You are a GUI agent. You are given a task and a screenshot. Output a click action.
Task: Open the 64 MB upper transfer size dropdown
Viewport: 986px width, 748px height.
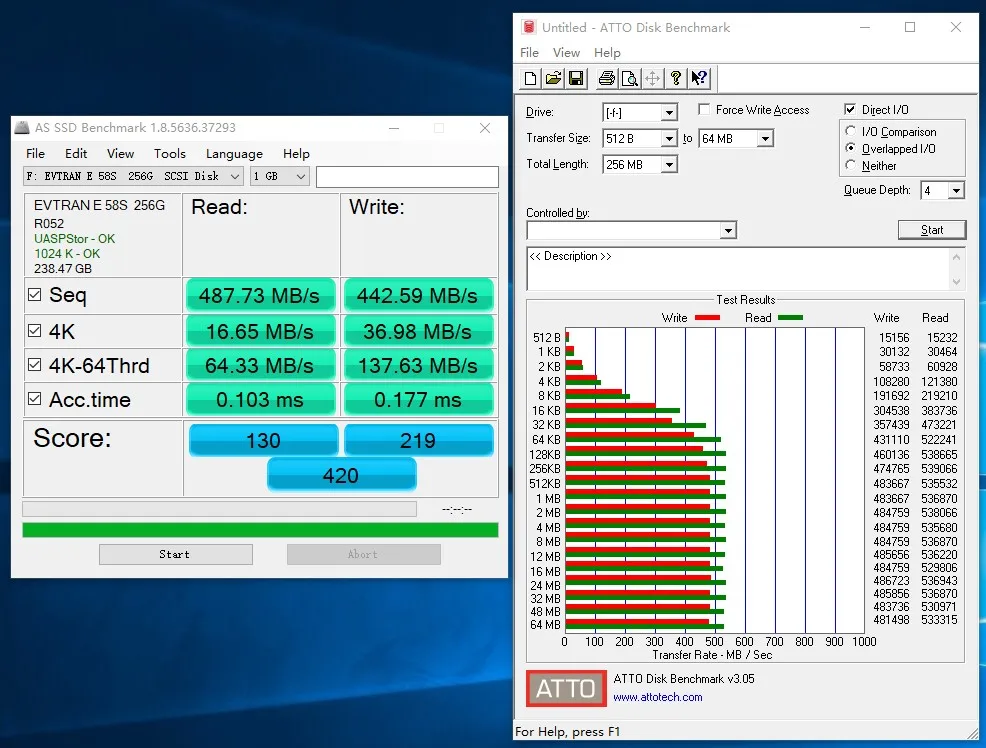pyautogui.click(x=765, y=138)
